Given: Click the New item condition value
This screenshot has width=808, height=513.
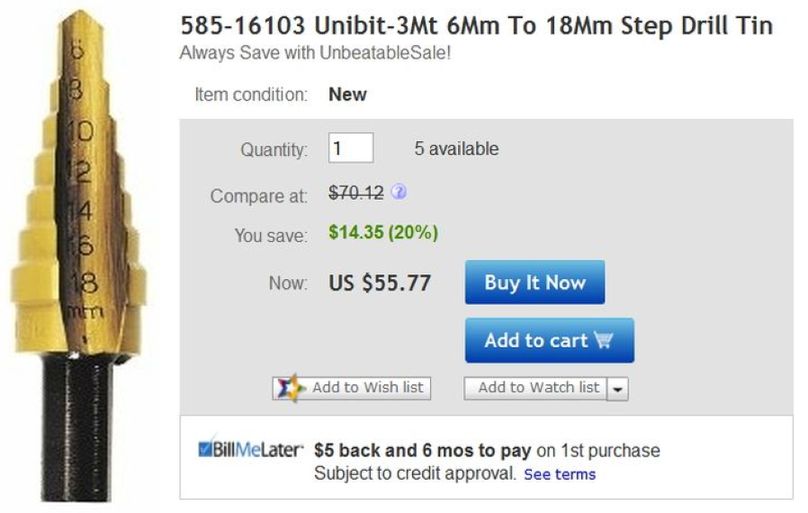Looking at the screenshot, I should (x=347, y=95).
